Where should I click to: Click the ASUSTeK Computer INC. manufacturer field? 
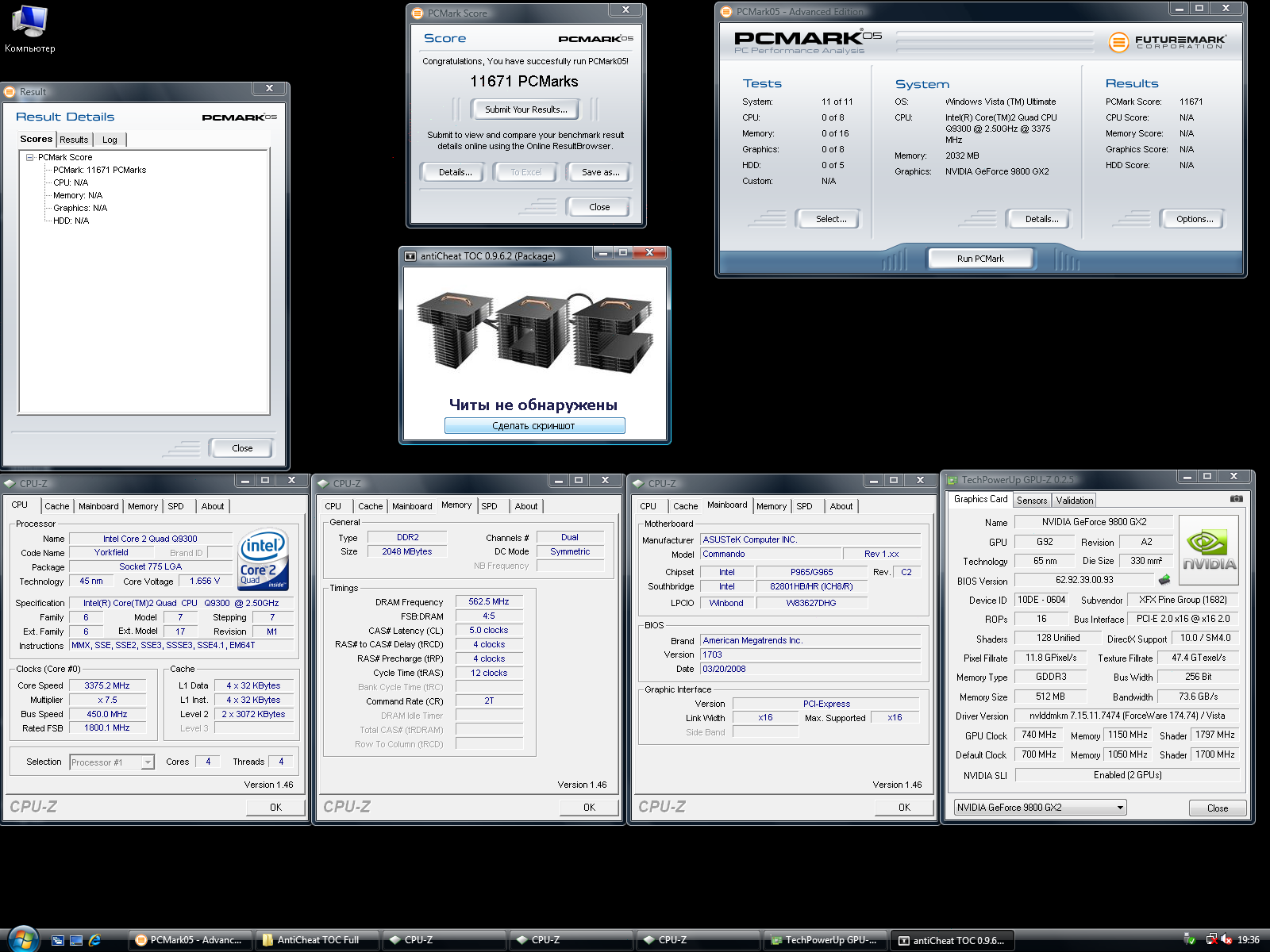tap(810, 539)
